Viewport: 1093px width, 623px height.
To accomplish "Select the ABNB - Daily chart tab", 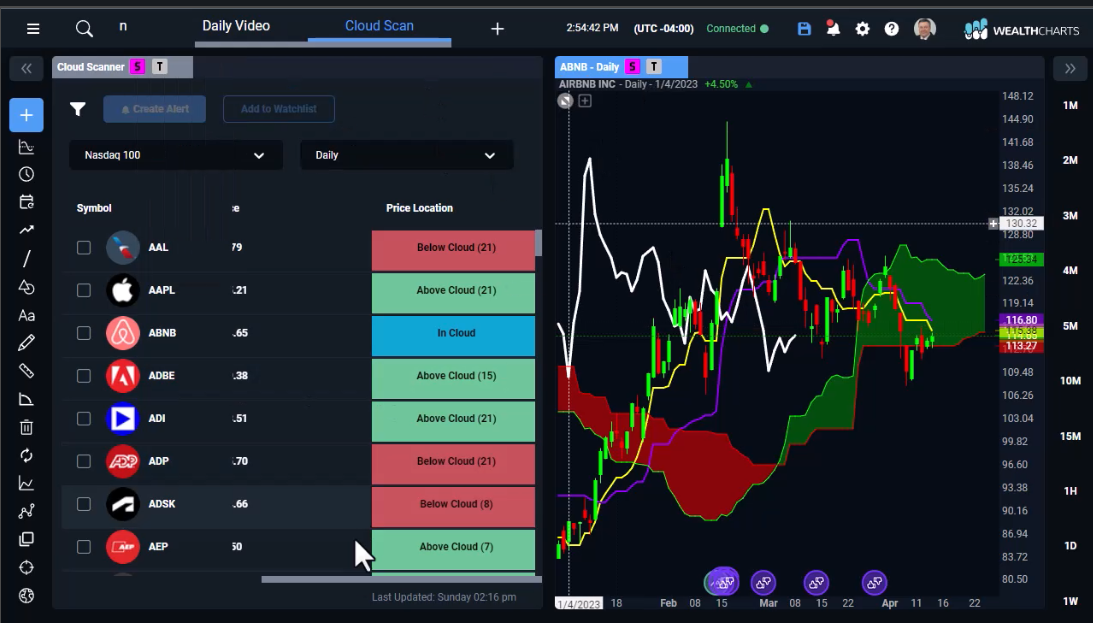I will point(589,67).
